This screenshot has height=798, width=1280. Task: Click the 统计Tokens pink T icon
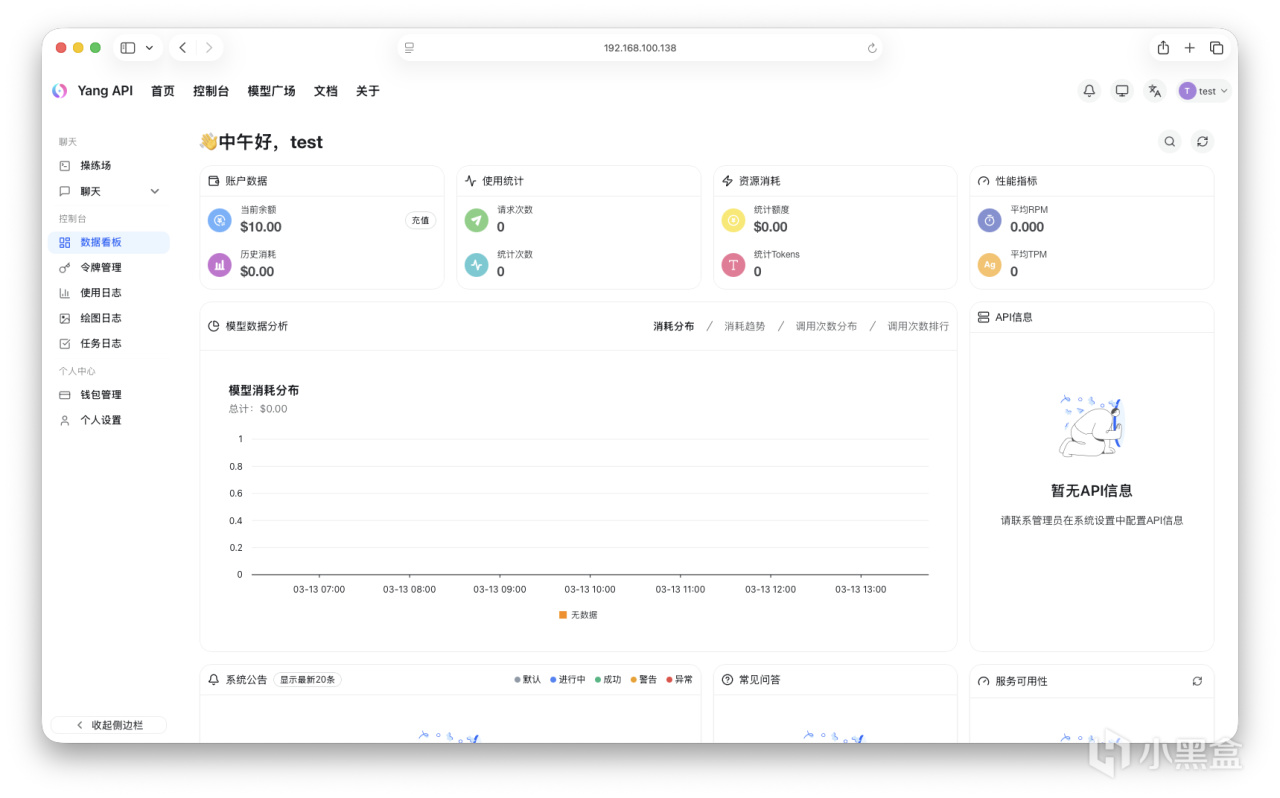733,264
